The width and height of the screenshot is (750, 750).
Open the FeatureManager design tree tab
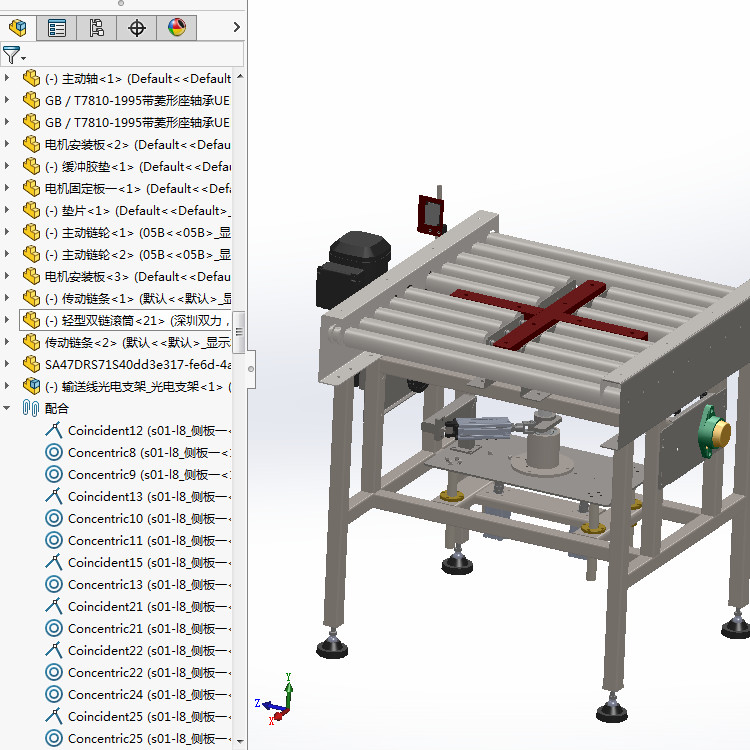tap(18, 28)
